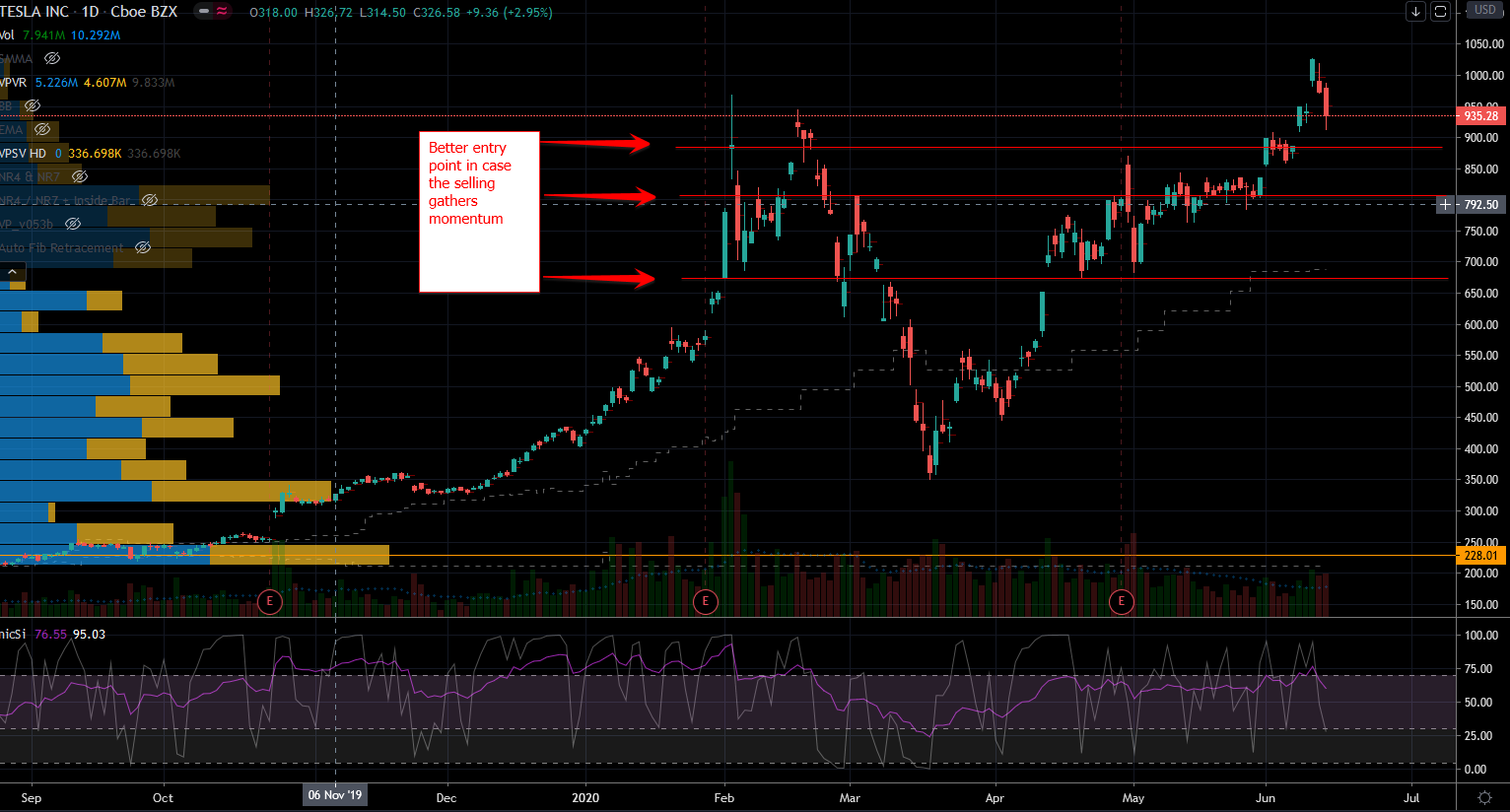
Task: Click the 2020 label on time axis
Action: coord(585,798)
